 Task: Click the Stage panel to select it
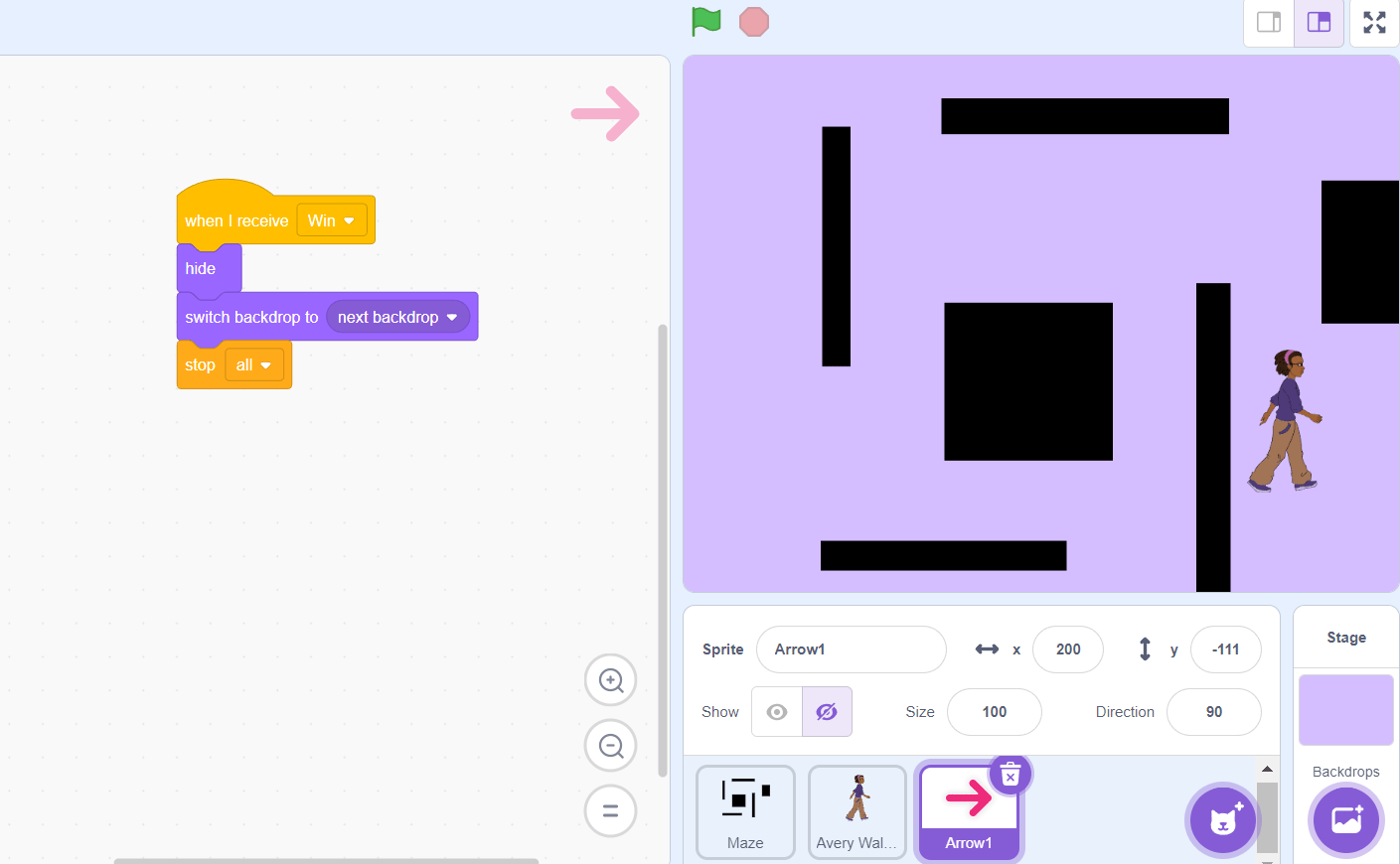click(x=1345, y=637)
